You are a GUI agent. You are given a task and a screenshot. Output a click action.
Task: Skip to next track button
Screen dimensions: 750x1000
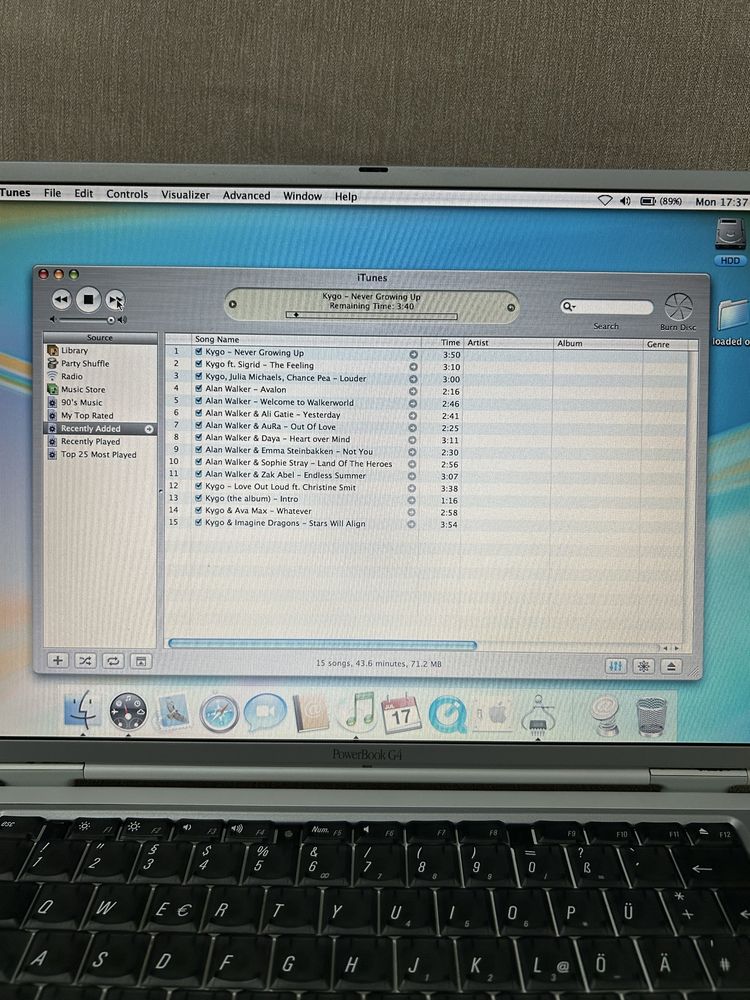coord(115,300)
